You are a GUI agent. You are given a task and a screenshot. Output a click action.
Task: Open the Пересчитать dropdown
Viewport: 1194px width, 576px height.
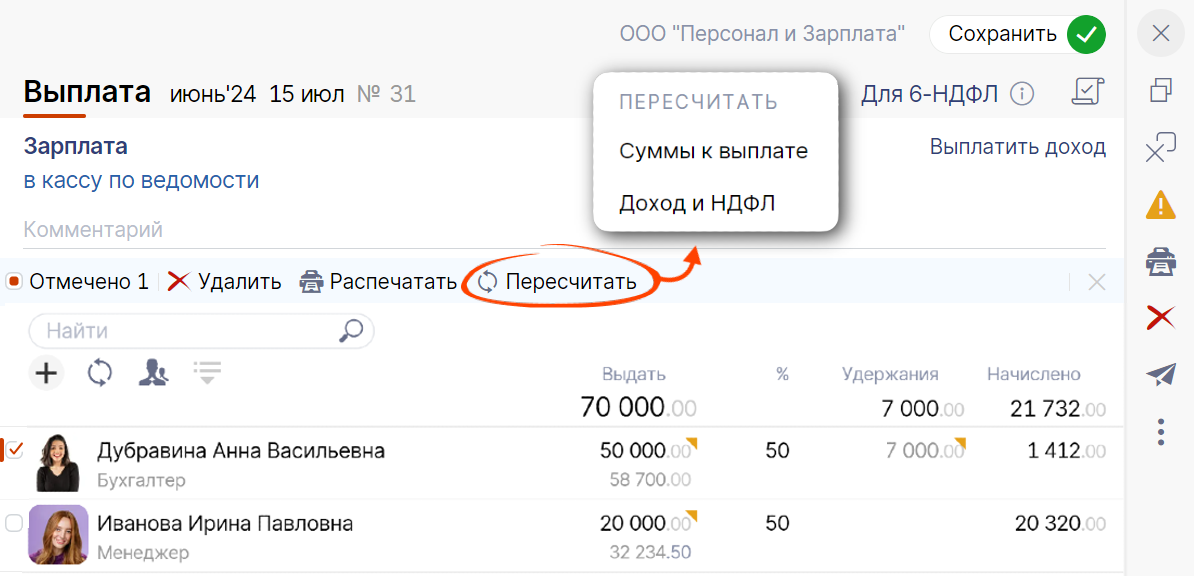pyautogui.click(x=558, y=282)
